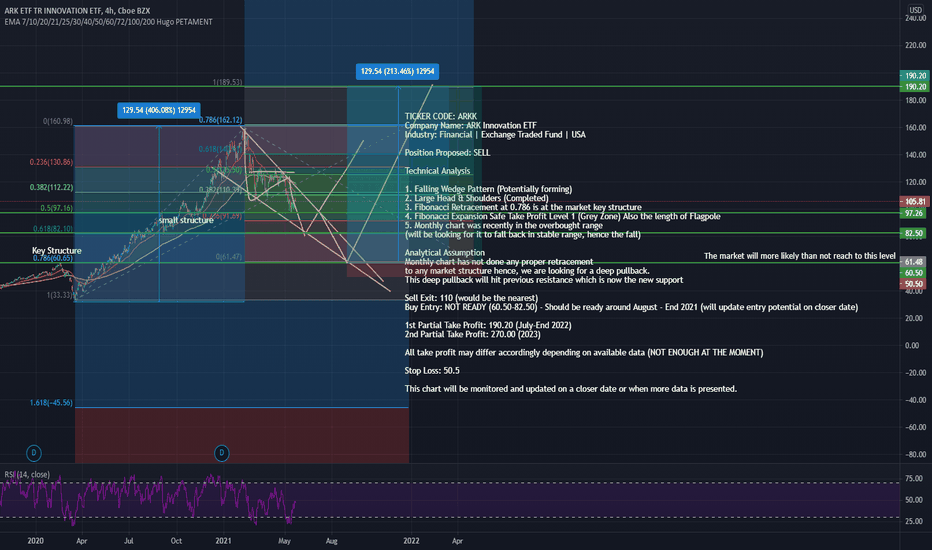Viewport: 932px width, 550px height.
Task: Click the 1(33.33) Fibonacci level label
Action: click(x=60, y=295)
